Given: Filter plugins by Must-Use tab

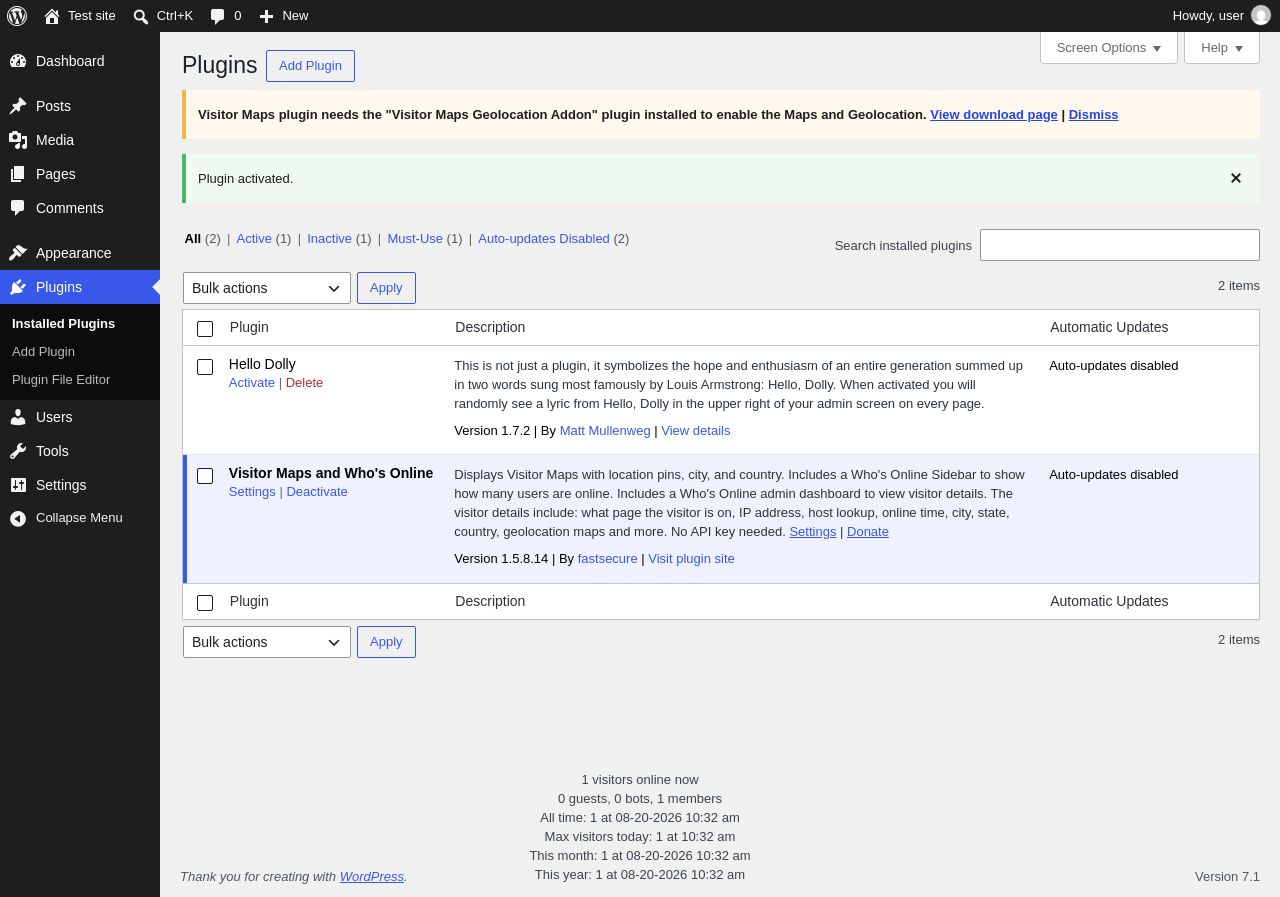Looking at the screenshot, I should (415, 238).
